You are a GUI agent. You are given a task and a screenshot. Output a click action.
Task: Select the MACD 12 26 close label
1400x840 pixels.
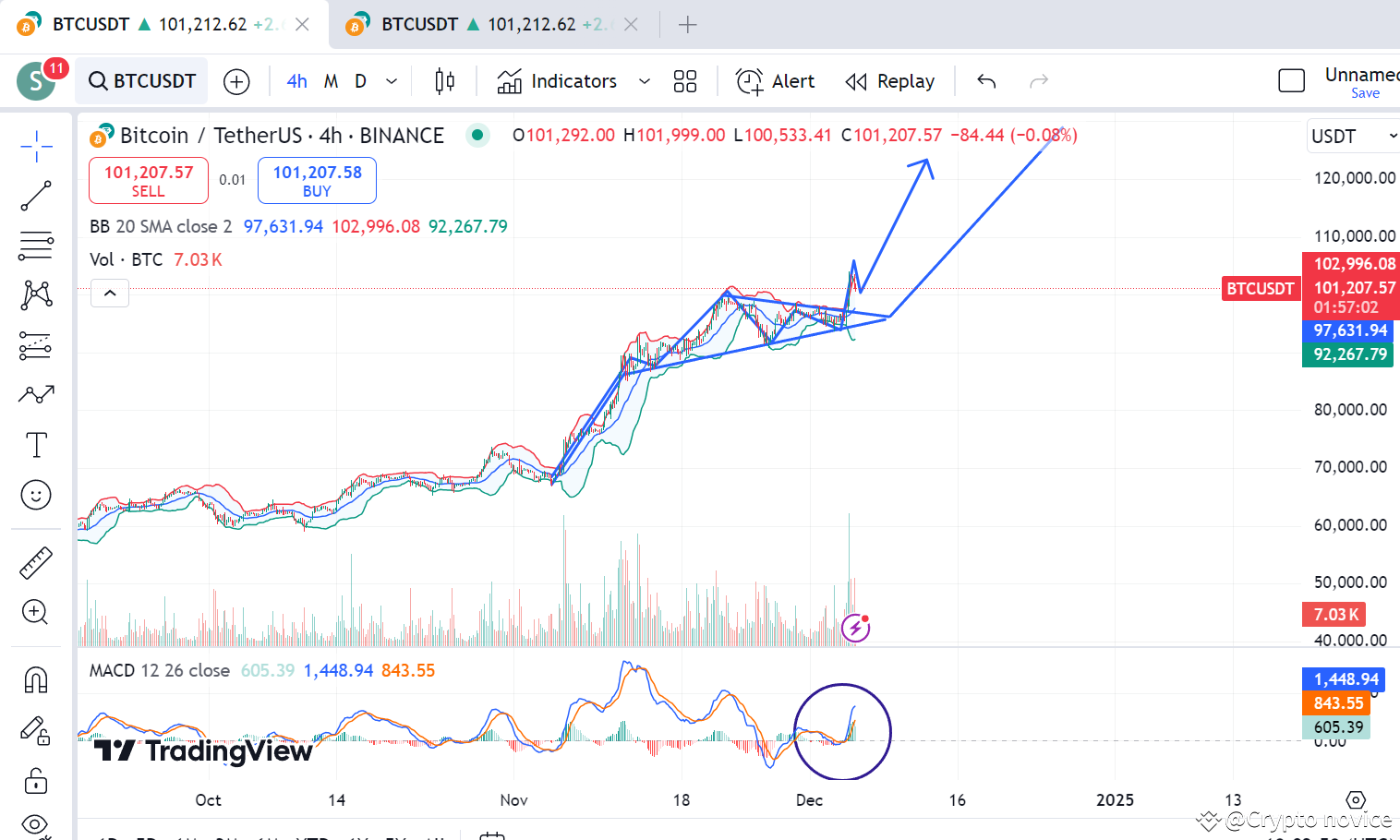point(160,670)
